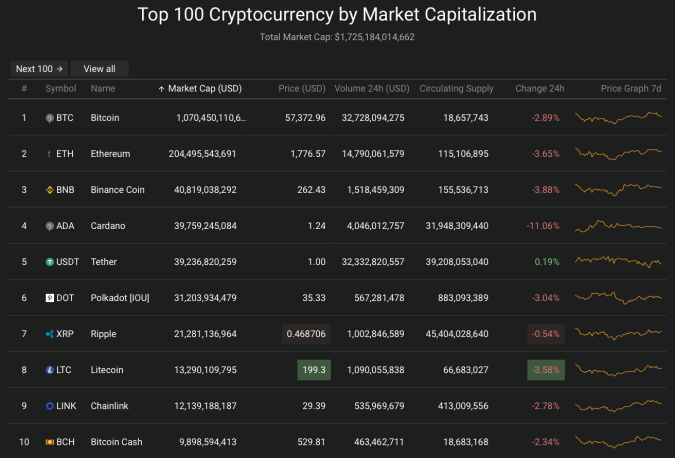
Task: Click Tether's 0.19% change value
Action: (547, 262)
